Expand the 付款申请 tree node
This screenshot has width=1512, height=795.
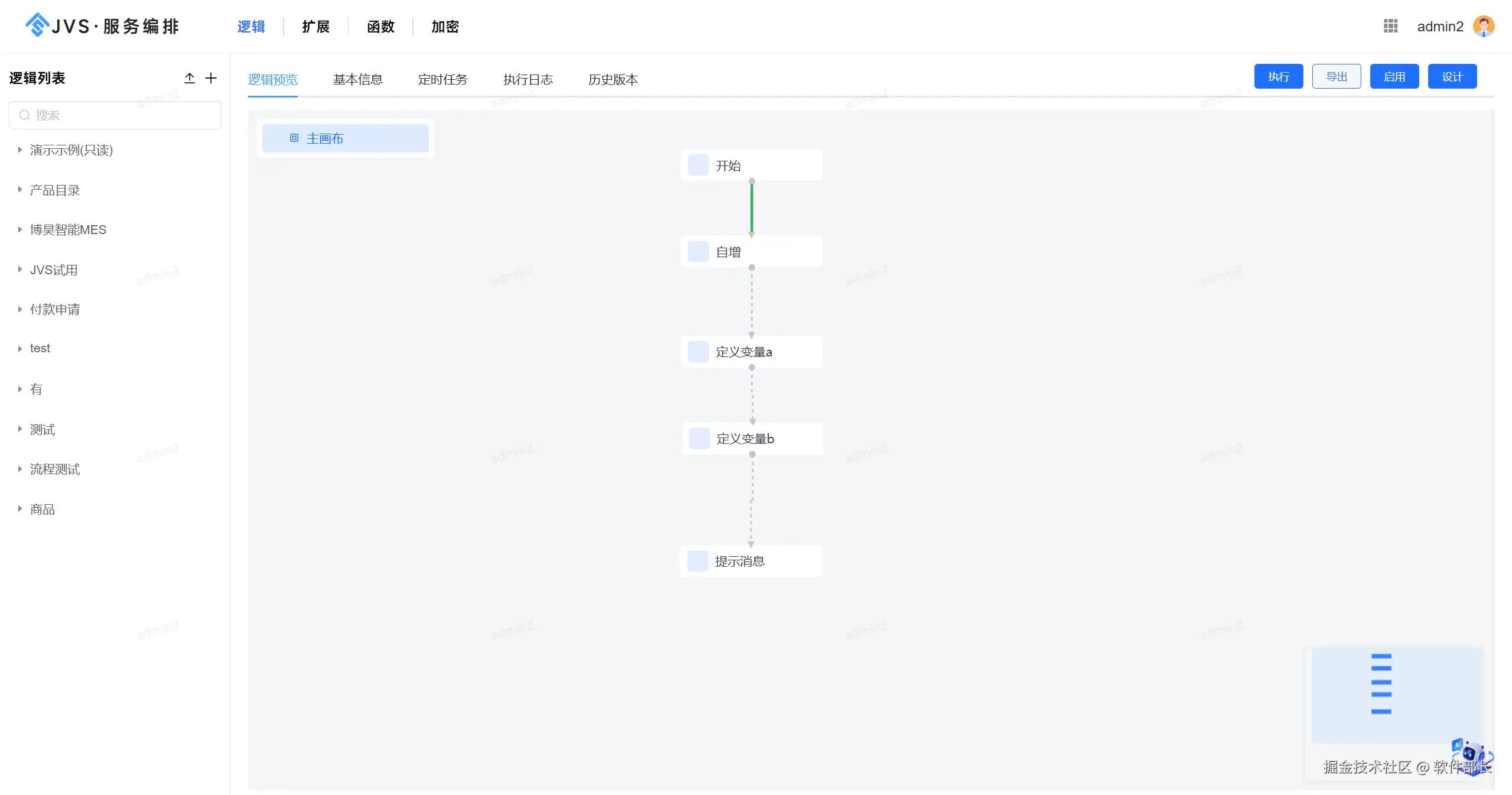[x=19, y=309]
